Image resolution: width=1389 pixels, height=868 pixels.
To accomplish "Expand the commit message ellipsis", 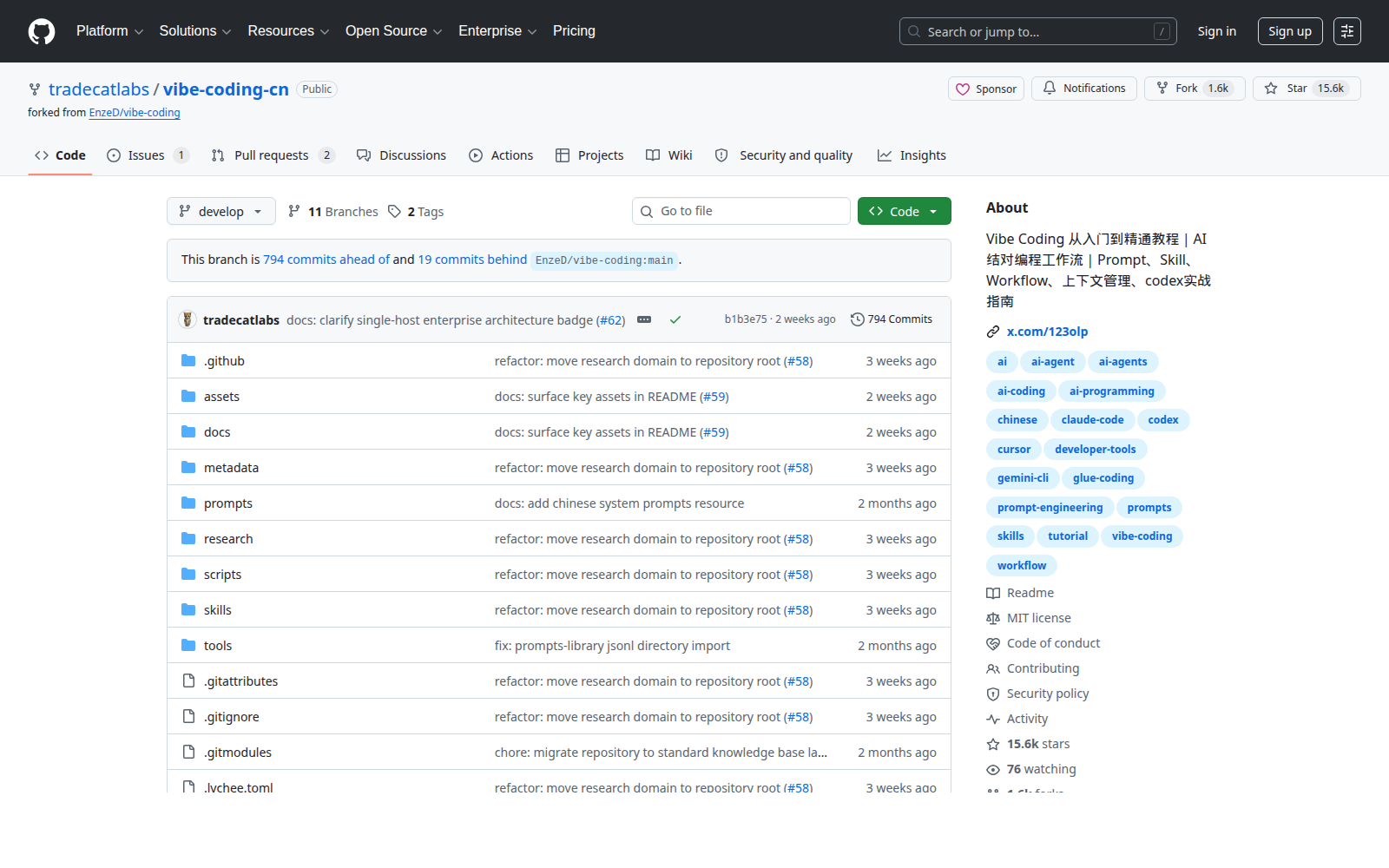I will tap(644, 319).
